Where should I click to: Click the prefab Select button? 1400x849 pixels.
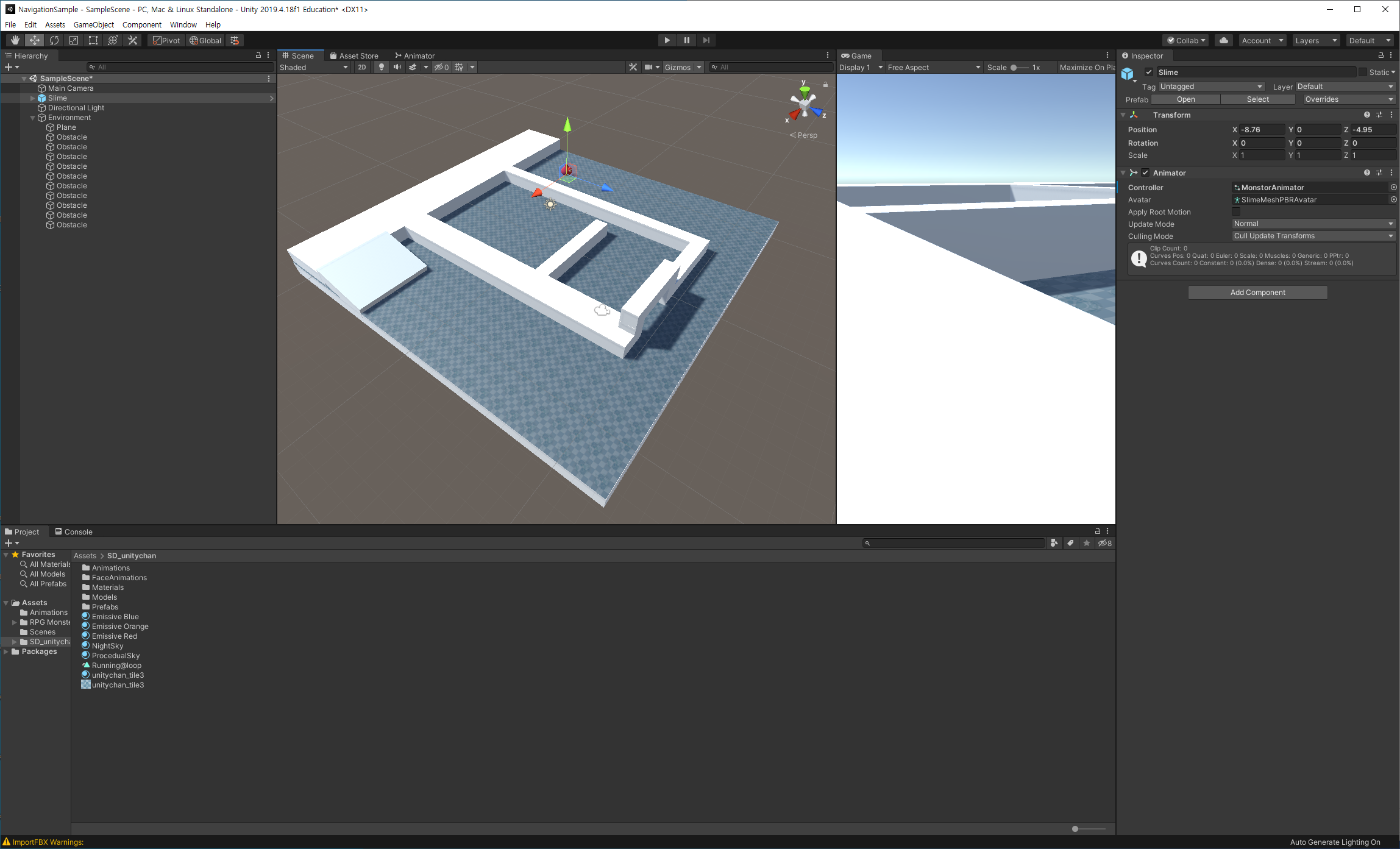[1257, 99]
